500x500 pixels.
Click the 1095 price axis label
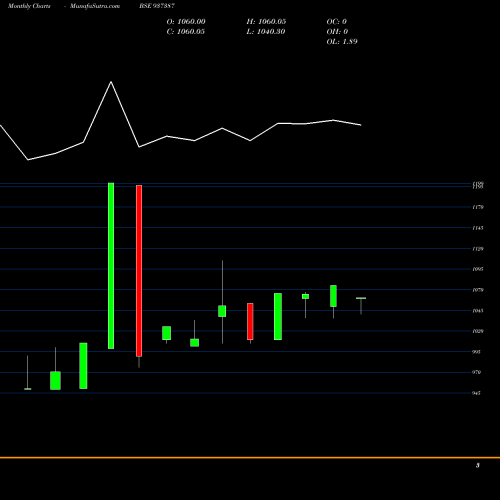[x=478, y=269]
